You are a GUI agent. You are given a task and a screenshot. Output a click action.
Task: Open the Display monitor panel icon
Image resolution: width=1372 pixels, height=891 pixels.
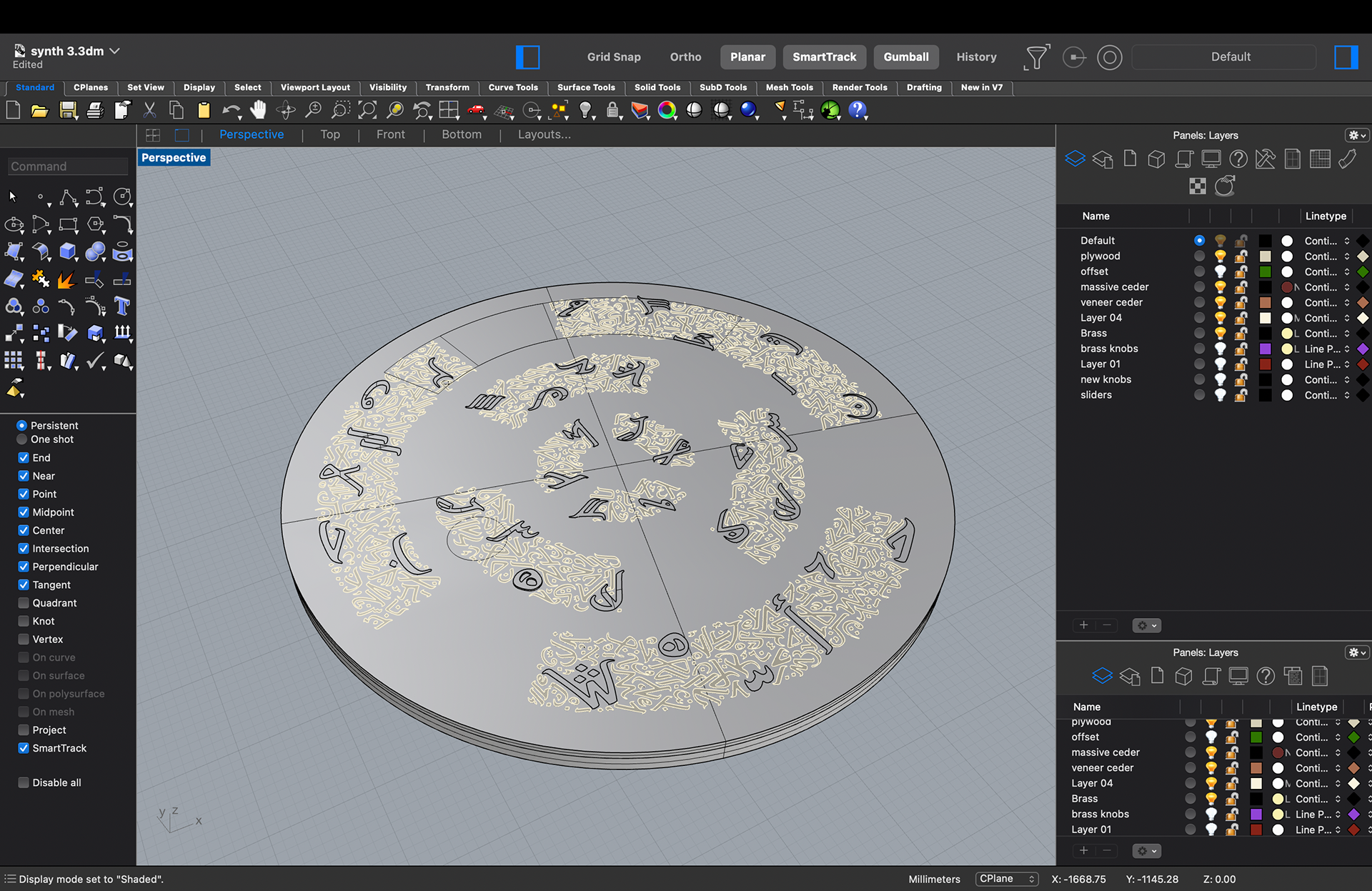1211,159
